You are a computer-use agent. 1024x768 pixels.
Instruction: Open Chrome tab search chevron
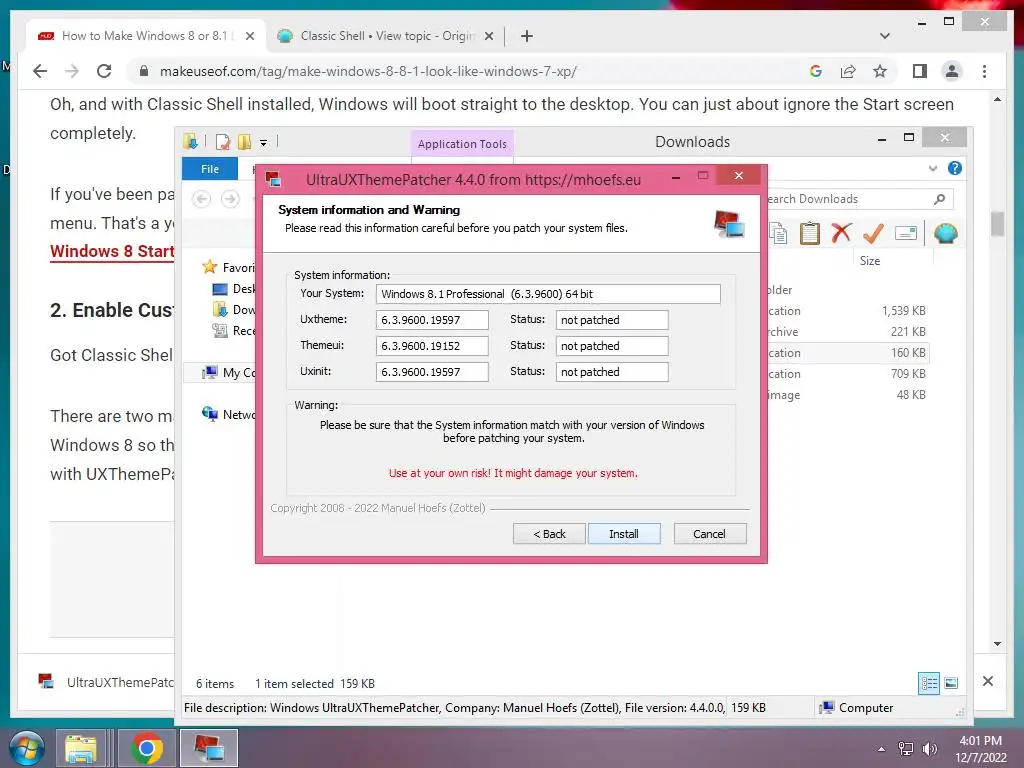click(x=885, y=36)
